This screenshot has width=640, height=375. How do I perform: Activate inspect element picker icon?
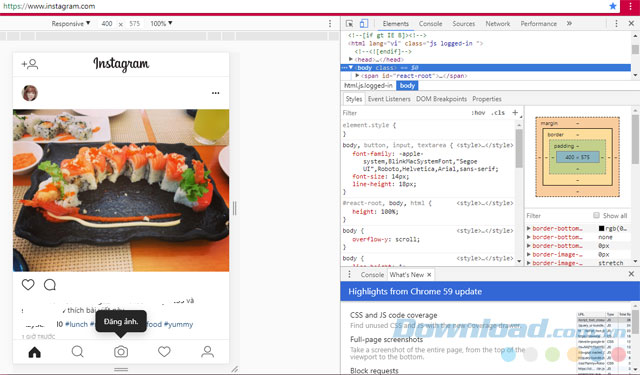tap(349, 24)
